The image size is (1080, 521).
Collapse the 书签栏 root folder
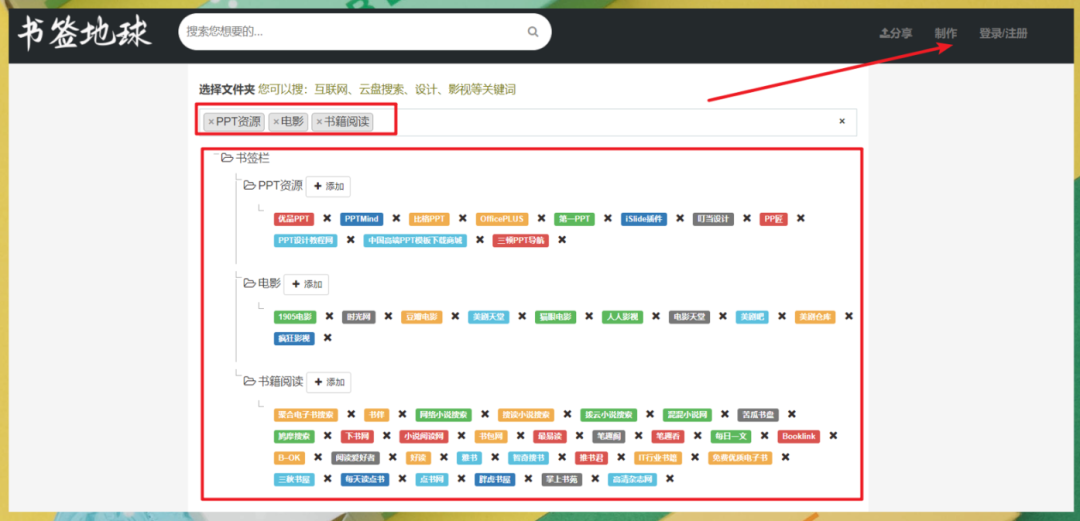227,158
